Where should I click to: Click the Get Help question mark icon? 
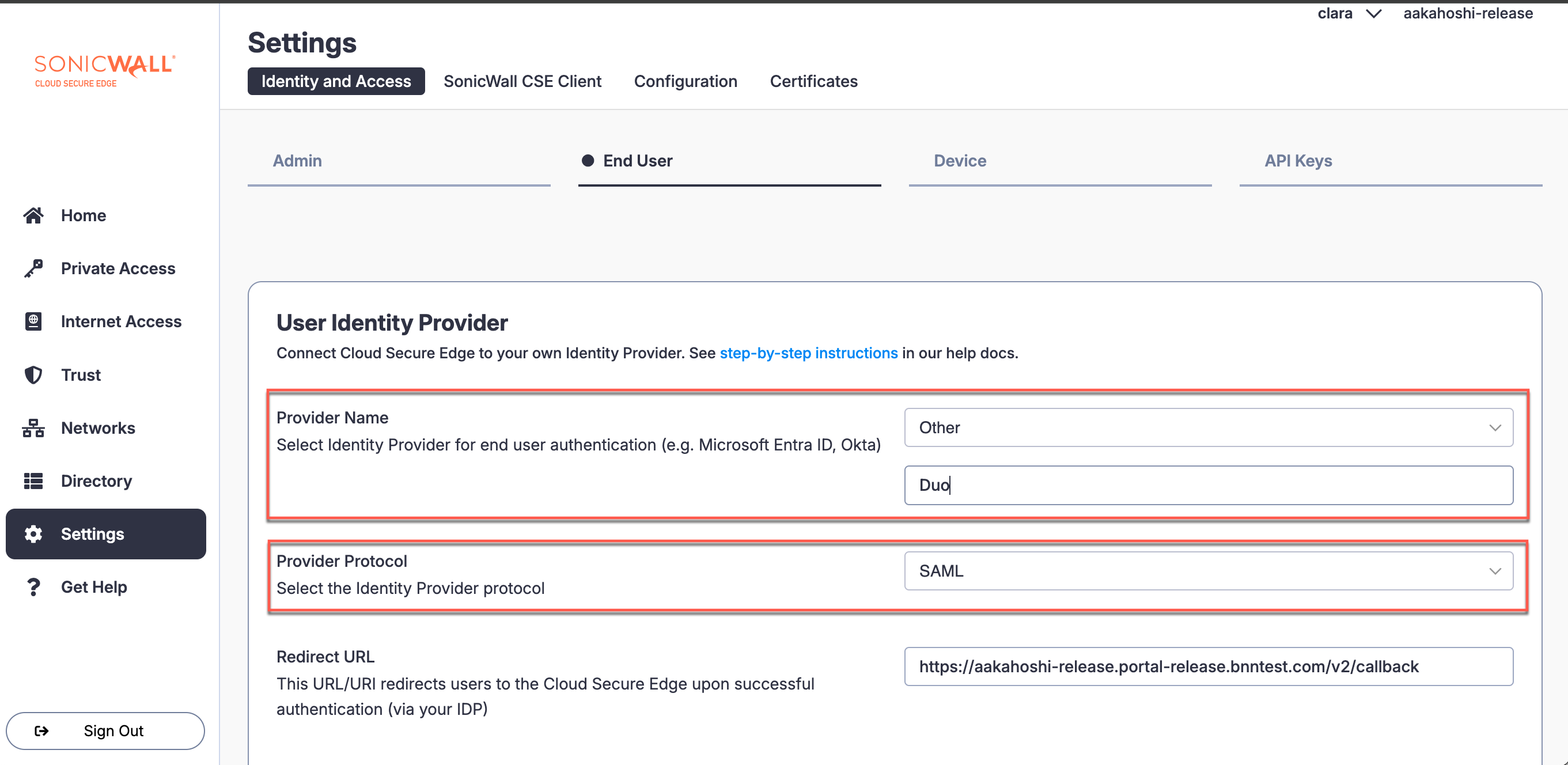(x=33, y=586)
